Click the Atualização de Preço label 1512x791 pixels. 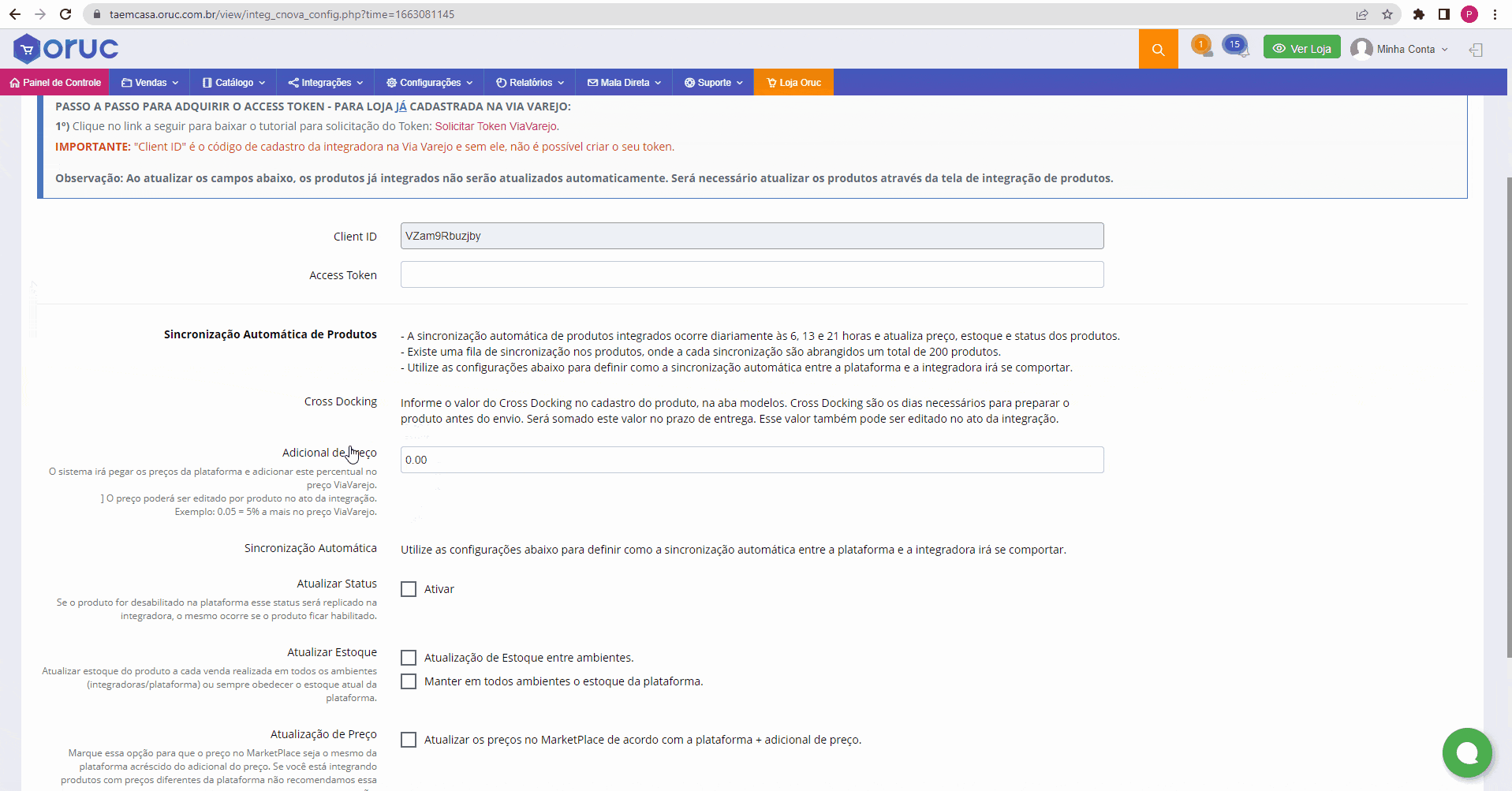[x=323, y=734]
